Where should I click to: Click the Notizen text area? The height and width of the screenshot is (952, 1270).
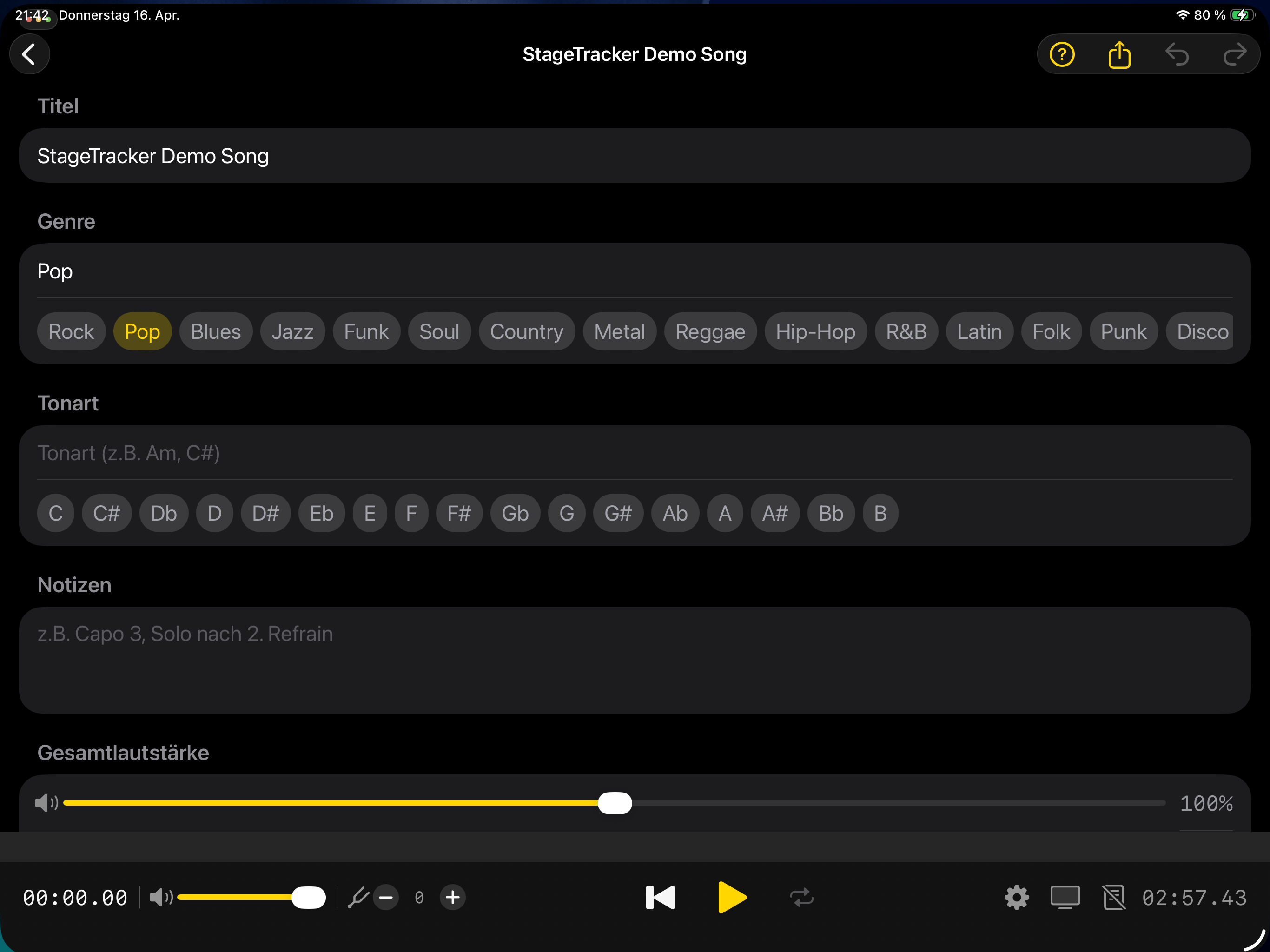pyautogui.click(x=635, y=661)
